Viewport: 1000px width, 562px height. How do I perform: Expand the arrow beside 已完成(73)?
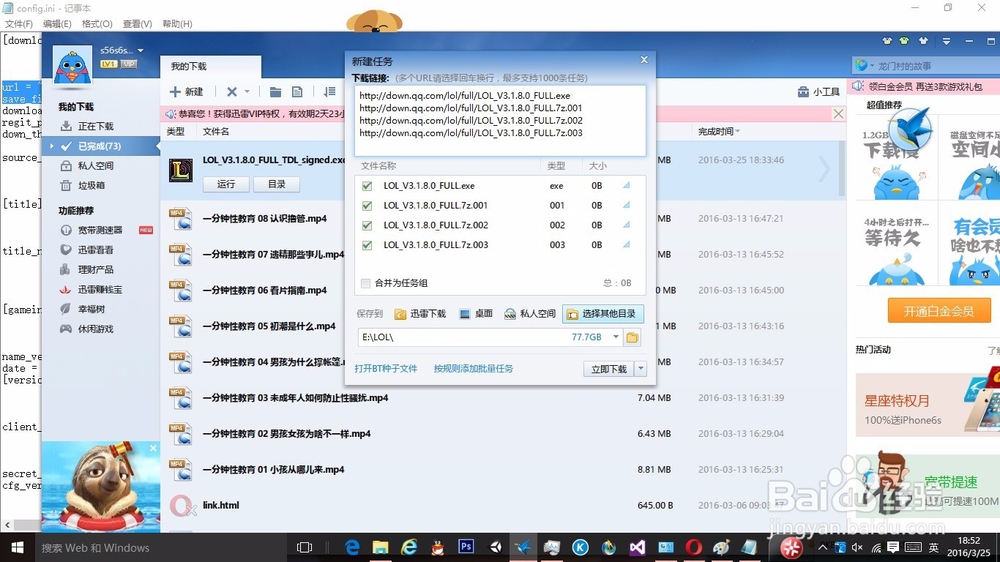51,146
